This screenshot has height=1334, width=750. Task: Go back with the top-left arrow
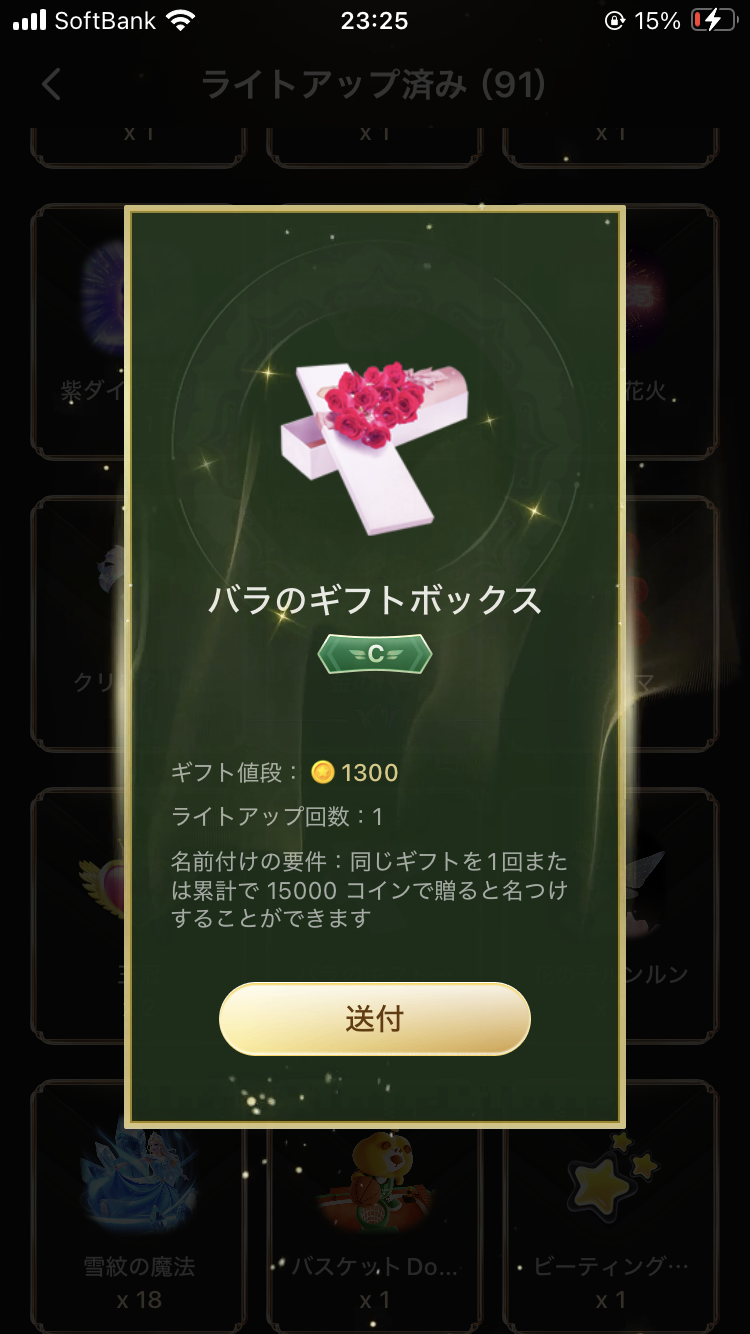(x=52, y=84)
